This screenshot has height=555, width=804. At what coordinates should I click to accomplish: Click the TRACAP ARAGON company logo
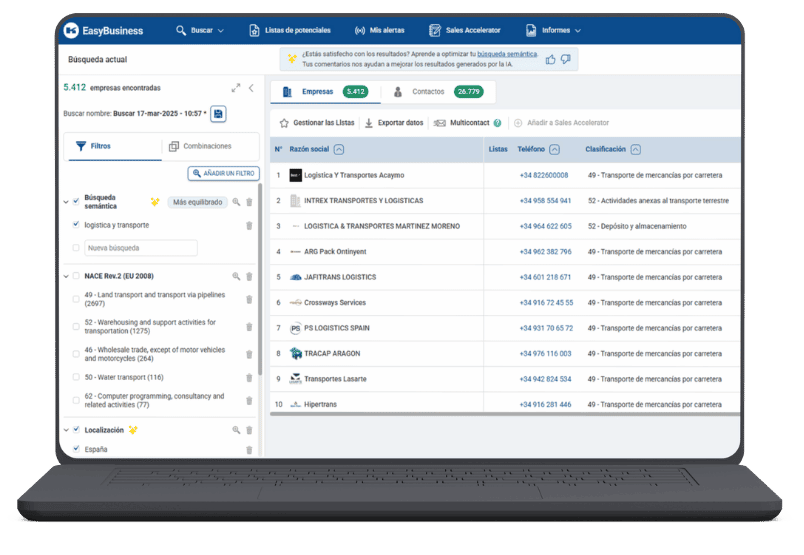click(x=295, y=353)
